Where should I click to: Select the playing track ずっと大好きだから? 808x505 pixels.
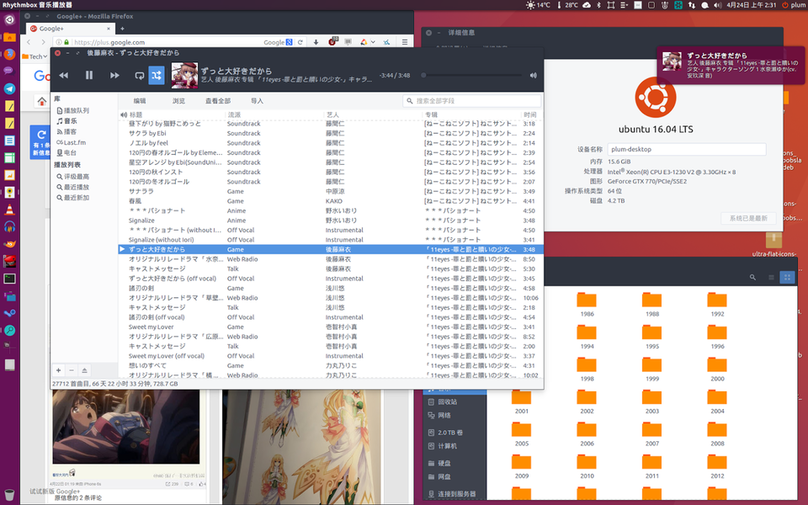[x=330, y=249]
